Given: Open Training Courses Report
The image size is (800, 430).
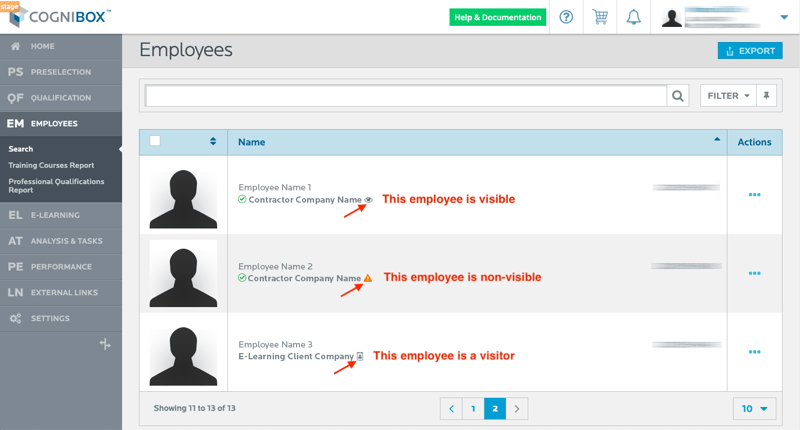Looking at the screenshot, I should 51,165.
